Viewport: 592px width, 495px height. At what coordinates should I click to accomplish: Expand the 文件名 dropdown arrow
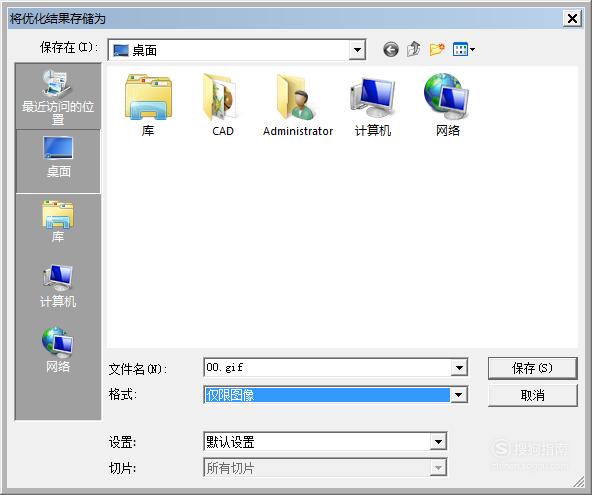click(459, 367)
